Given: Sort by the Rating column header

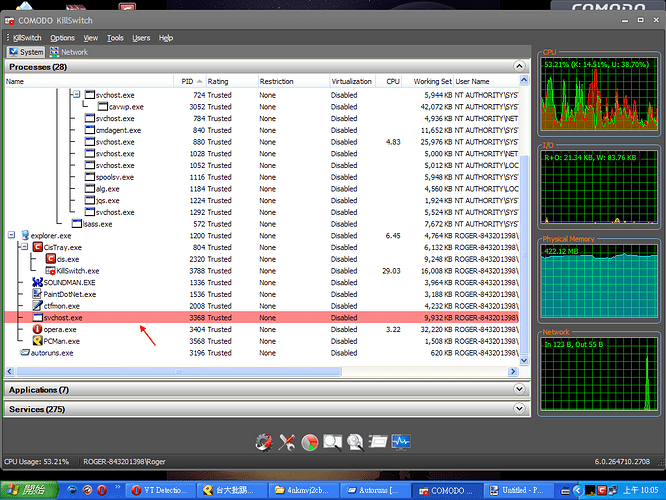Looking at the screenshot, I should tap(232, 81).
